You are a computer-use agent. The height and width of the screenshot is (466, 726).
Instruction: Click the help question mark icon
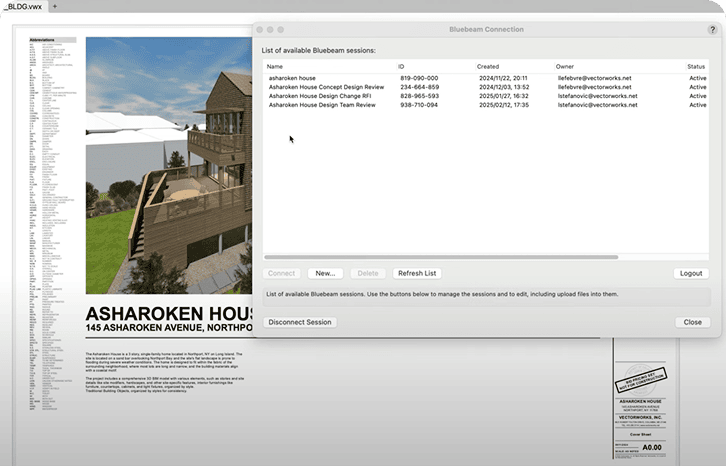point(712,30)
